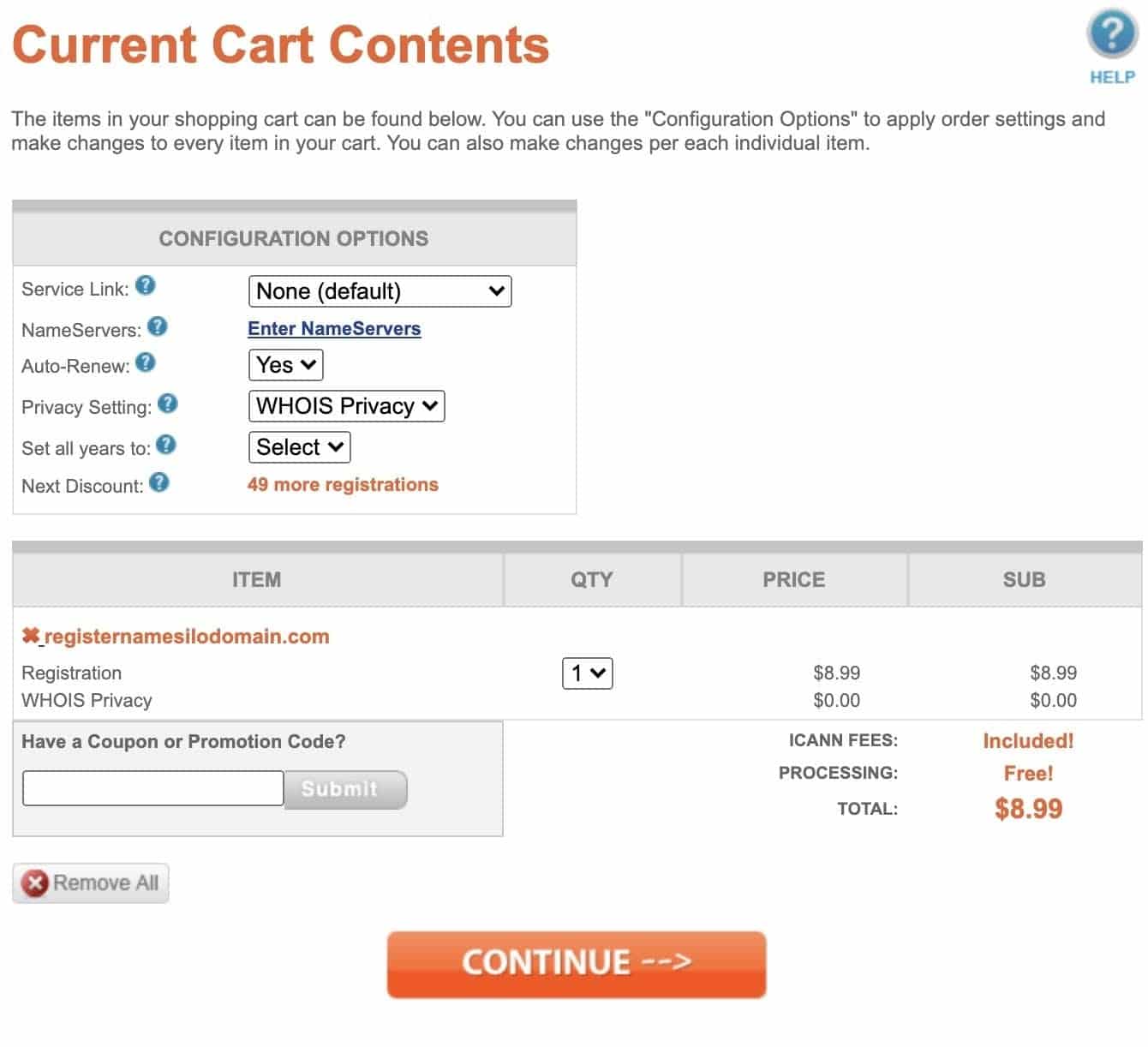Open the 'Set all years to' Select dropdown
The image size is (1148, 1047).
[299, 447]
